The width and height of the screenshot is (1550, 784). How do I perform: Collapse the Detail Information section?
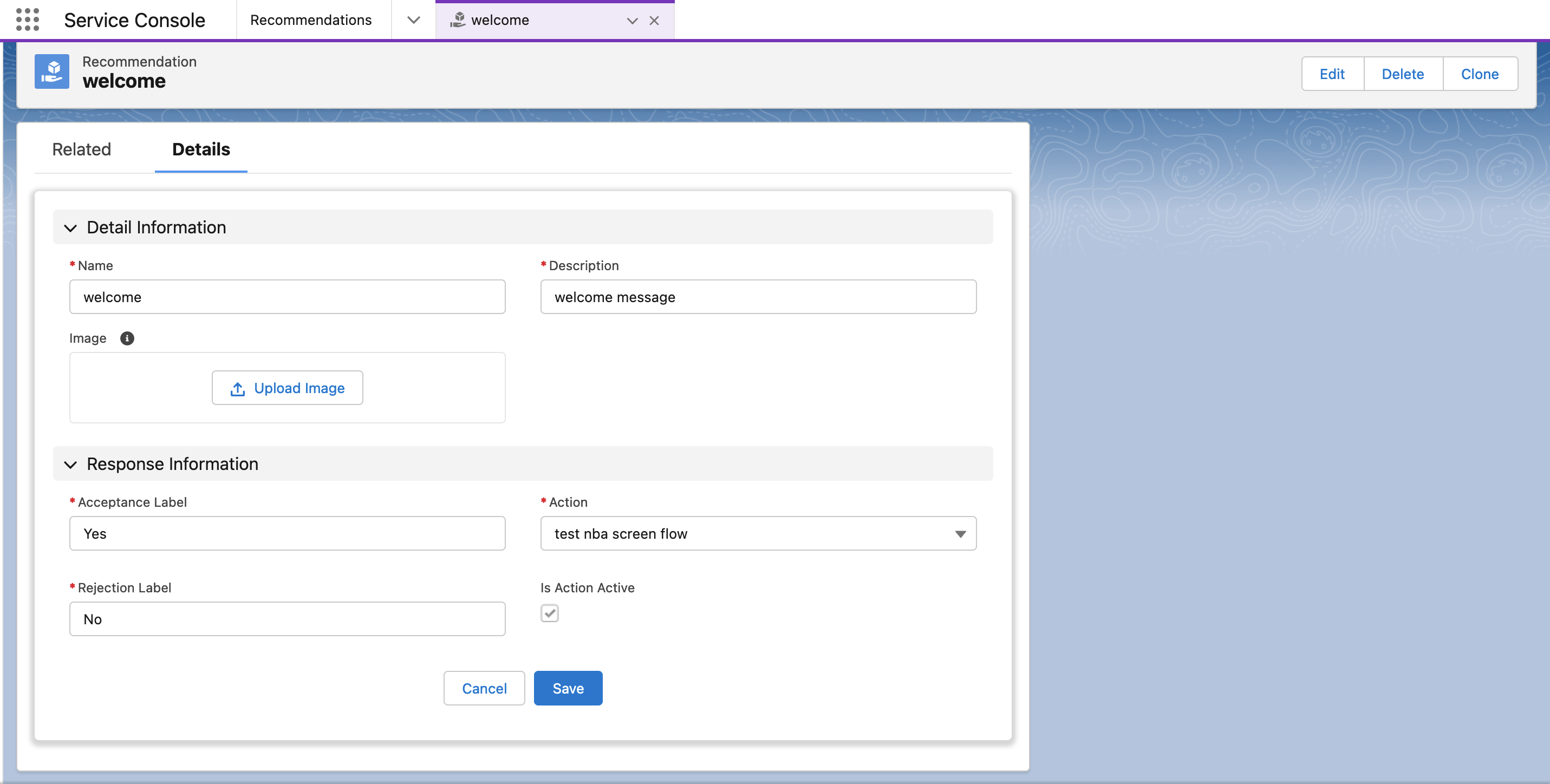click(x=70, y=228)
